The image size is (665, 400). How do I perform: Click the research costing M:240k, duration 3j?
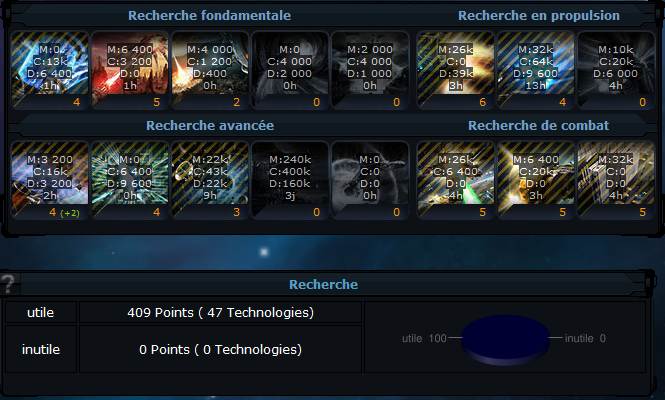tap(290, 180)
